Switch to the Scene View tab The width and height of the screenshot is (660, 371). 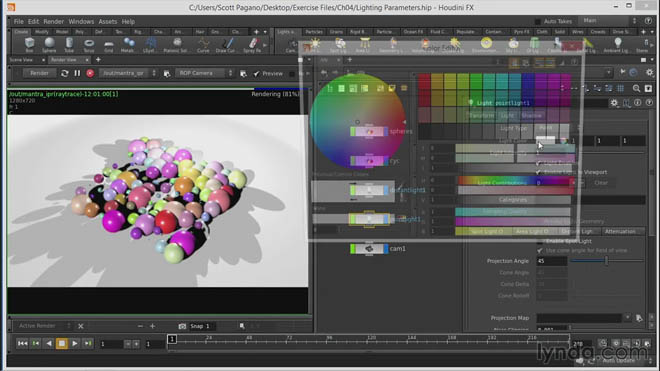(21, 60)
